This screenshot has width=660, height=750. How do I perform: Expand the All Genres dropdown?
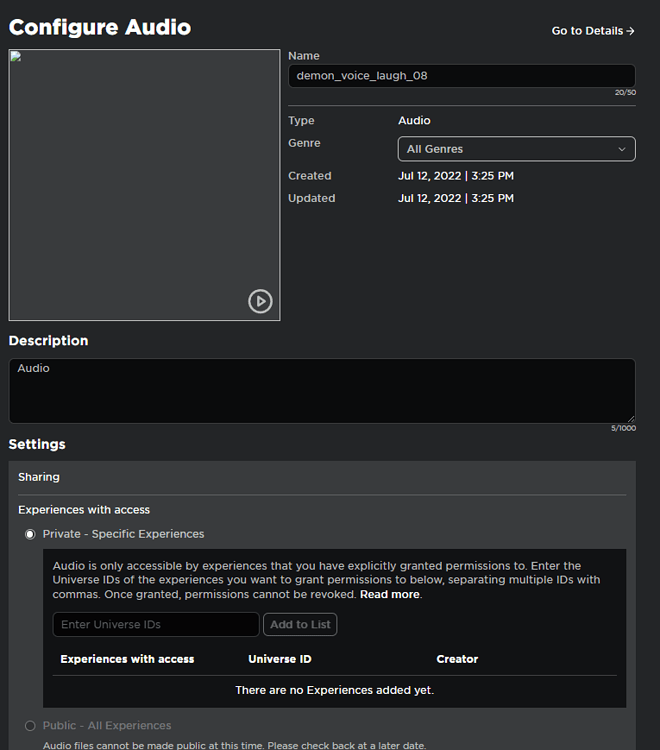tap(517, 149)
